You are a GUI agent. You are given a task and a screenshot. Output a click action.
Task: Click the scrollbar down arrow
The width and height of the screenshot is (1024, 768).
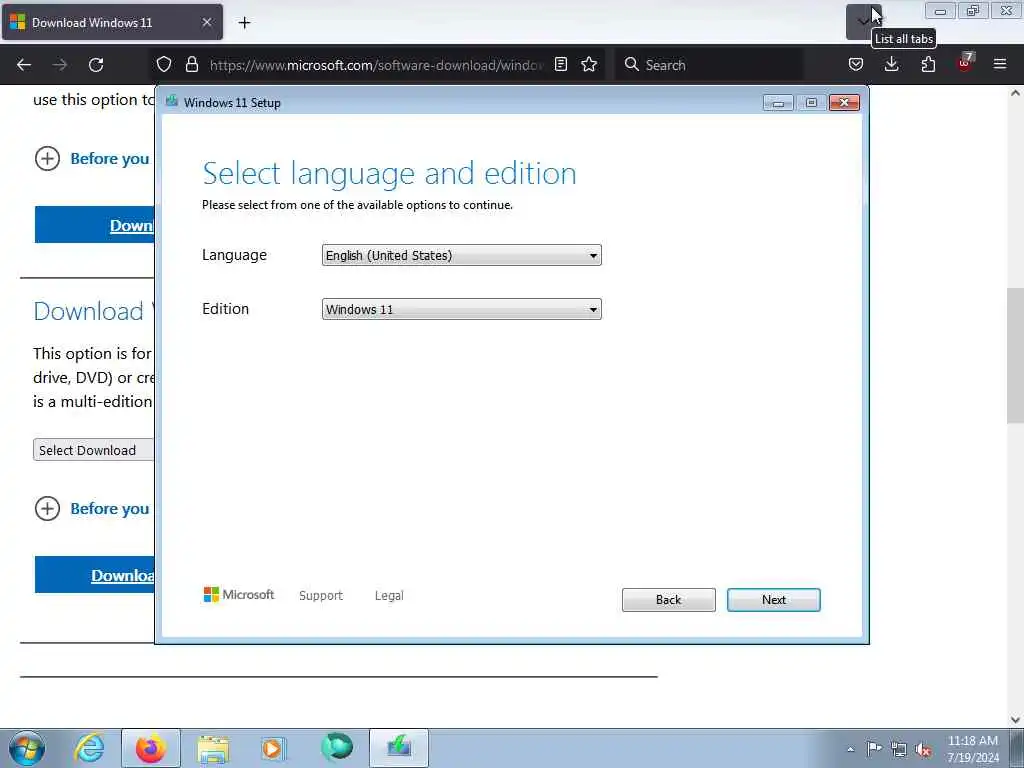click(1015, 720)
